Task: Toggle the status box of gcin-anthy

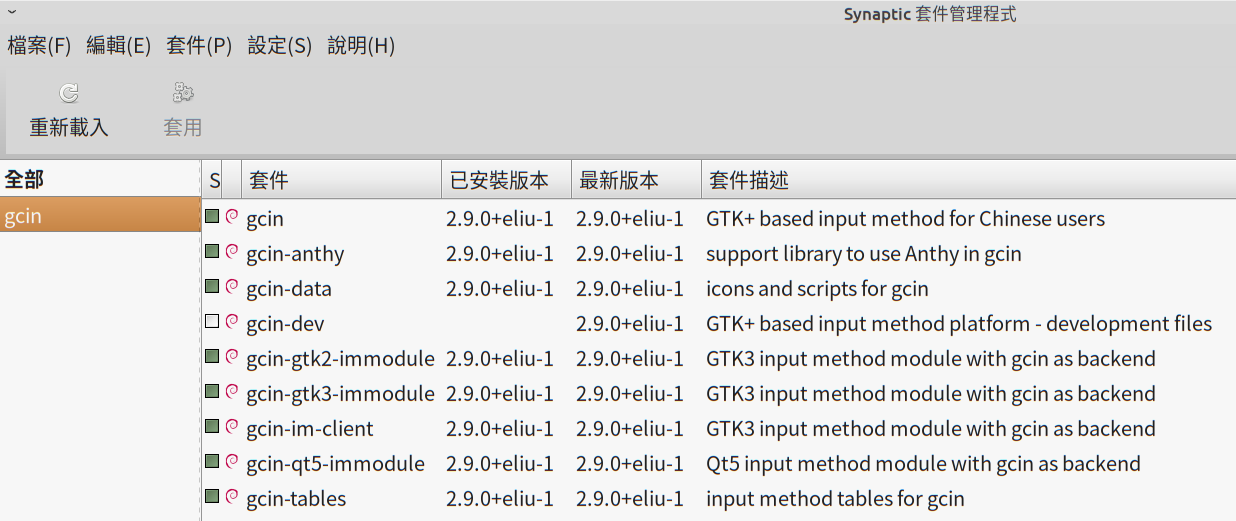Action: 212,251
